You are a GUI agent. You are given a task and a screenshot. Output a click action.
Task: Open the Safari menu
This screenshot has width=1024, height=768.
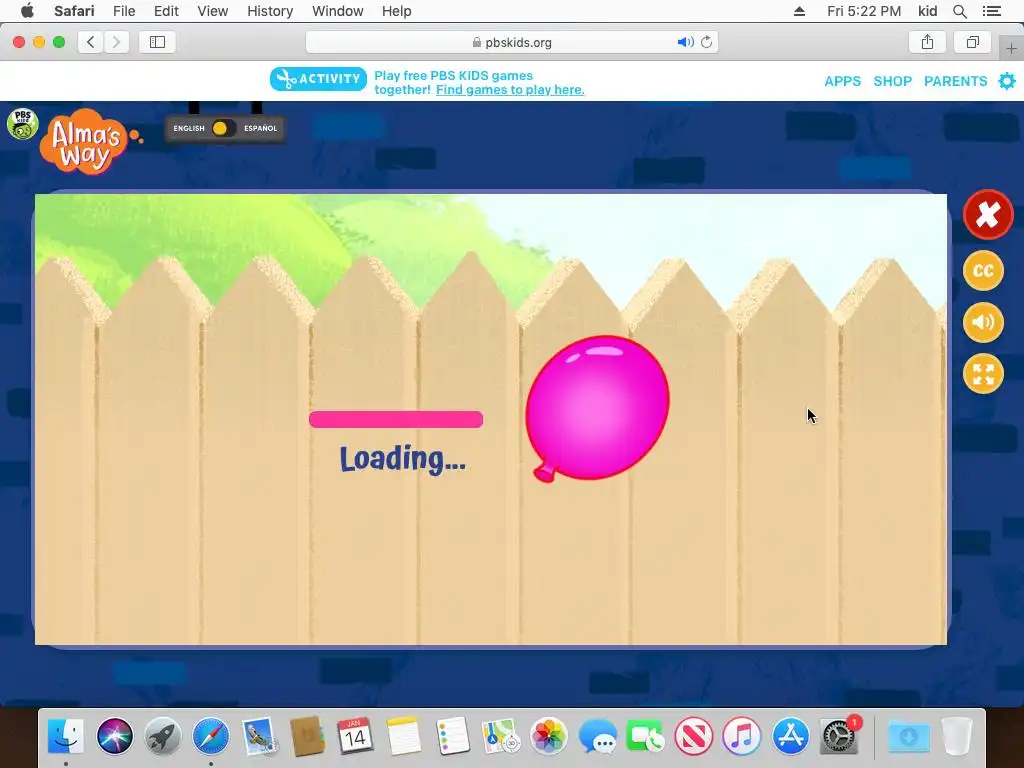pos(74,11)
